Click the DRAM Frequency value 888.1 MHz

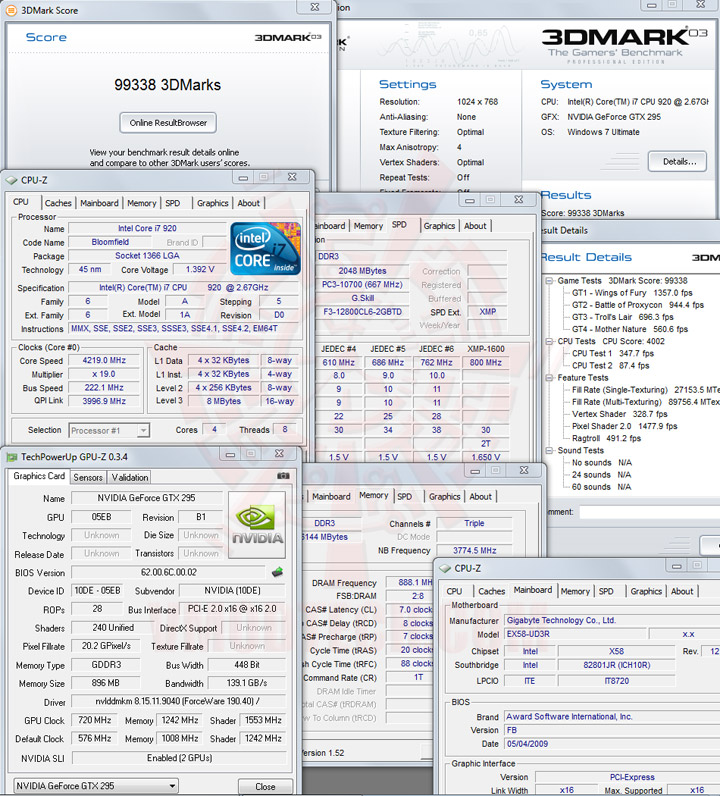coord(409,583)
